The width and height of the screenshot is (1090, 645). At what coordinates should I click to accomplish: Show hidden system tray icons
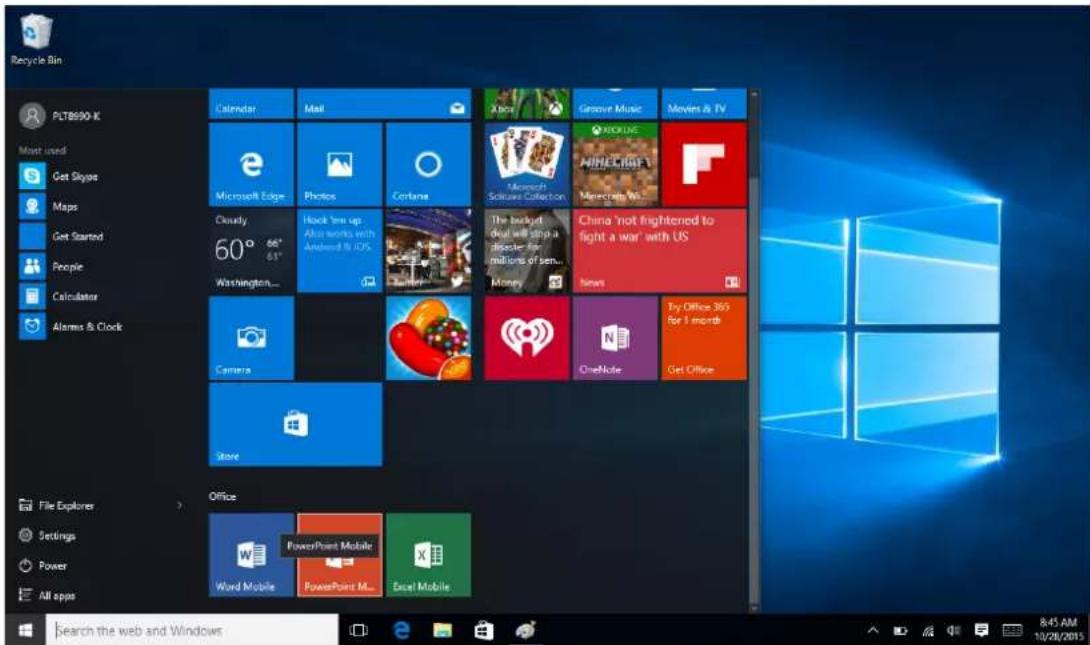pyautogui.click(x=873, y=630)
